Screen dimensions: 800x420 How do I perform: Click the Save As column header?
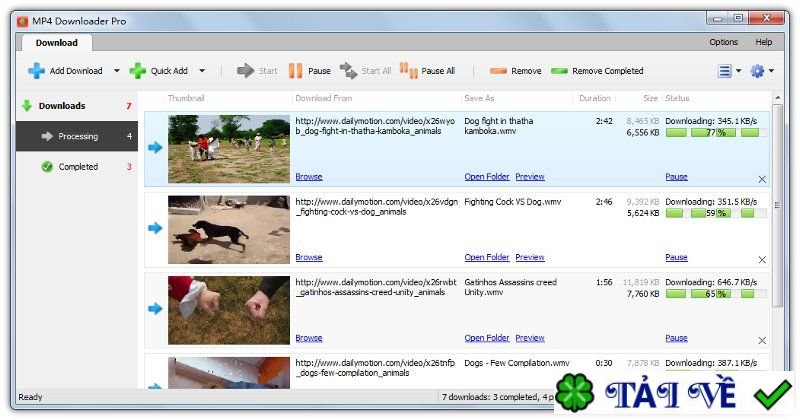[479, 98]
